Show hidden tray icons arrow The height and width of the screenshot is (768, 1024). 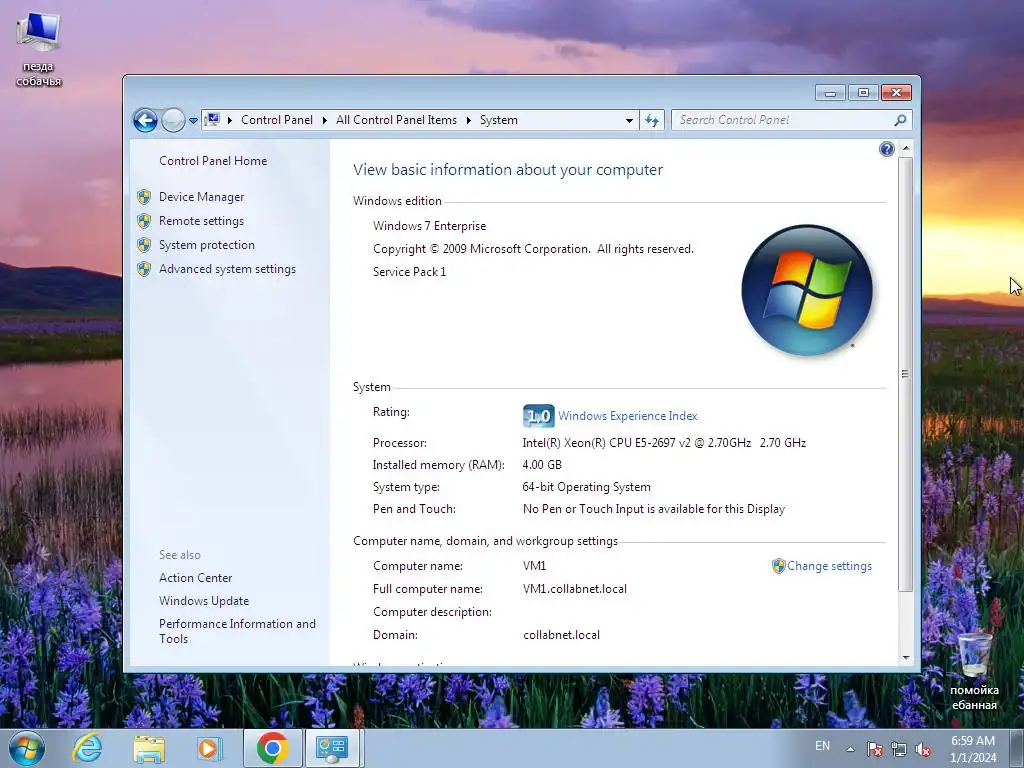850,749
